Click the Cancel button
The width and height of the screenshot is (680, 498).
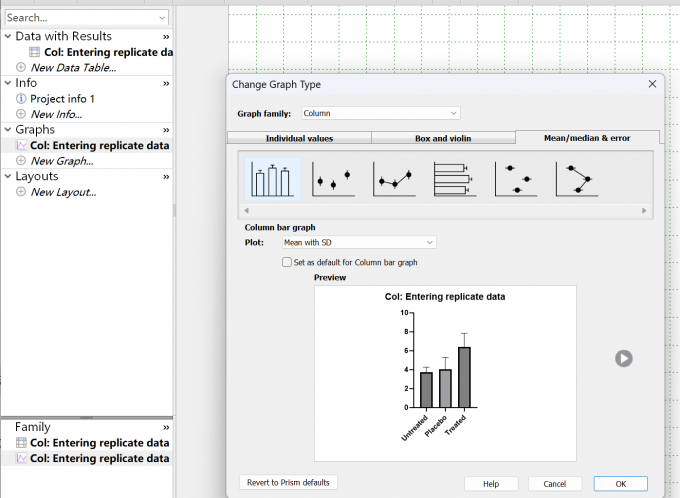(555, 484)
